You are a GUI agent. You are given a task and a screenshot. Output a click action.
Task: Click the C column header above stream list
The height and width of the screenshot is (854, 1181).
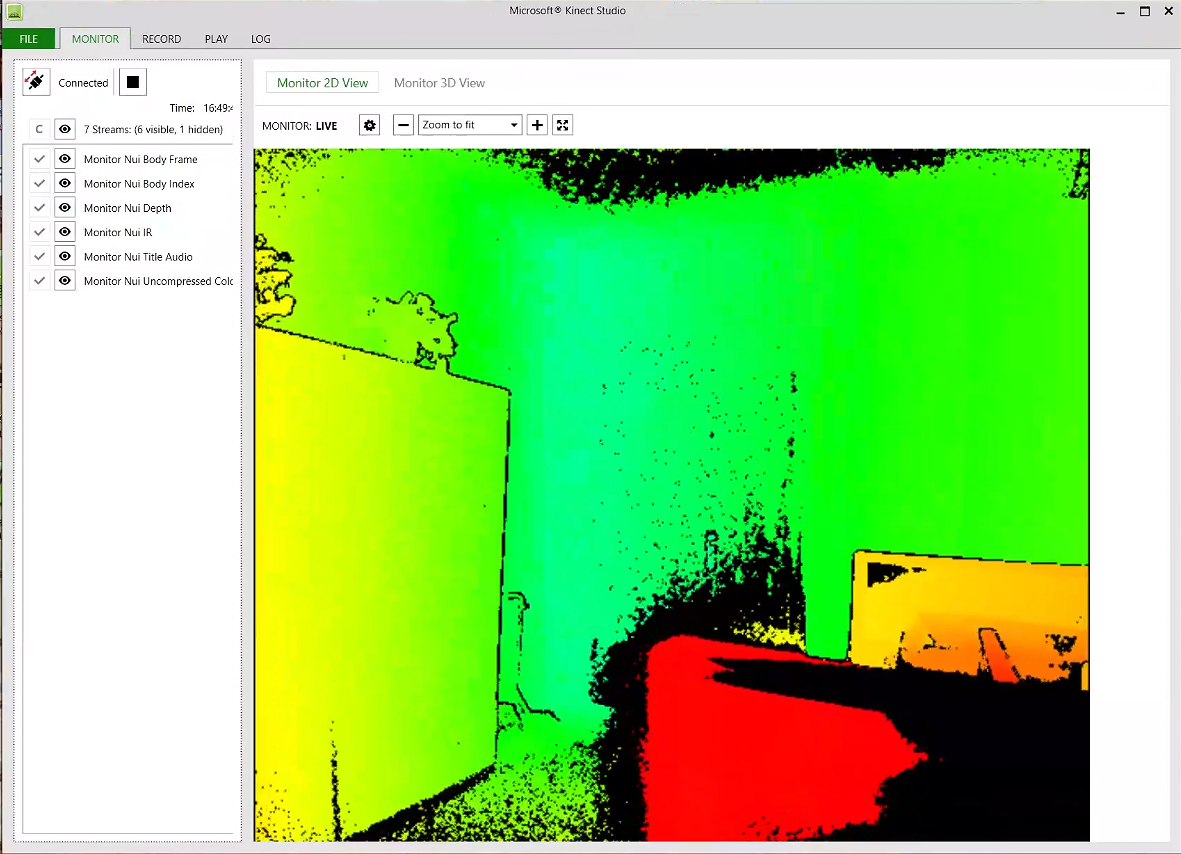click(38, 128)
